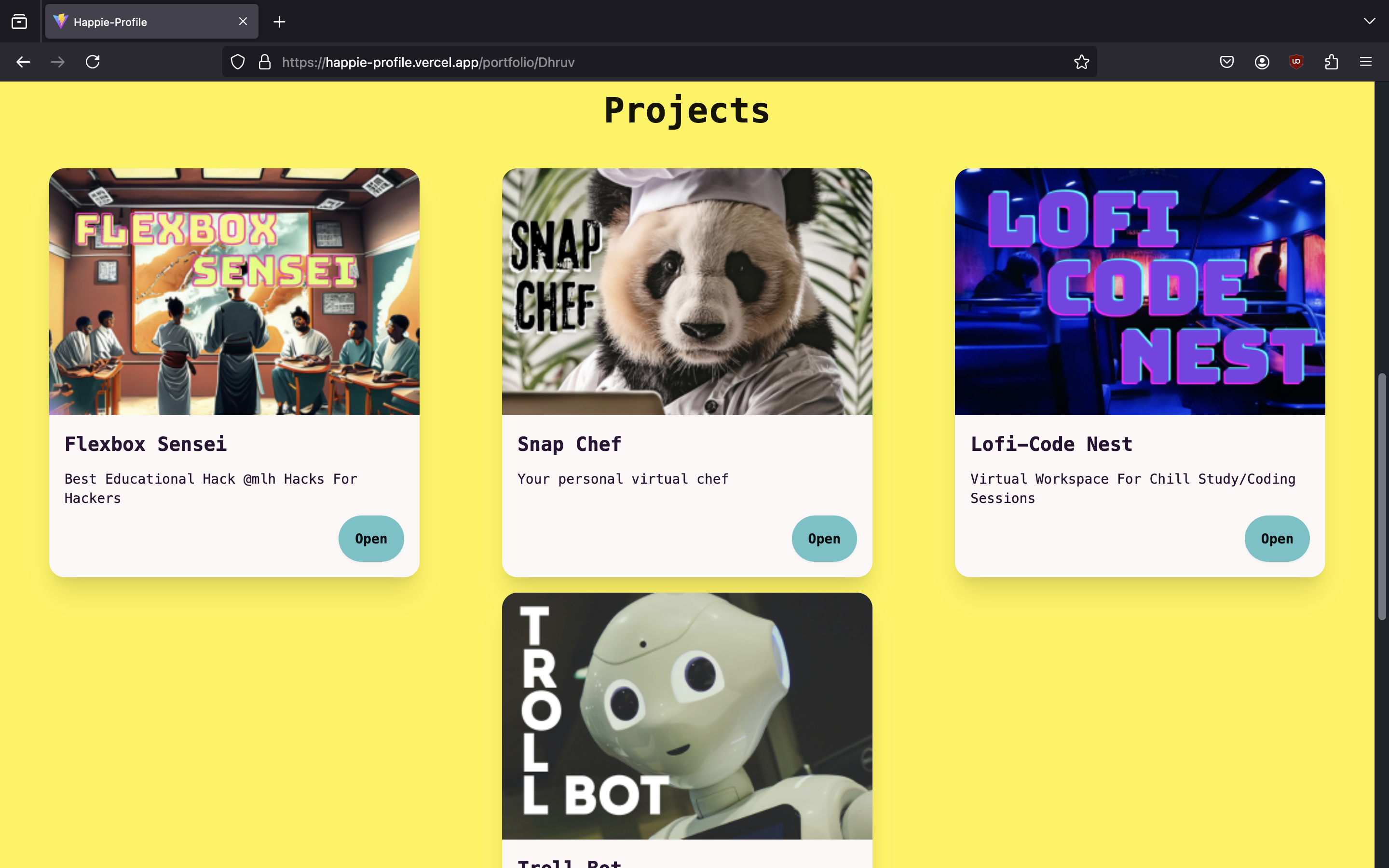
Task: Open the extensions puzzle icon
Action: click(x=1331, y=62)
